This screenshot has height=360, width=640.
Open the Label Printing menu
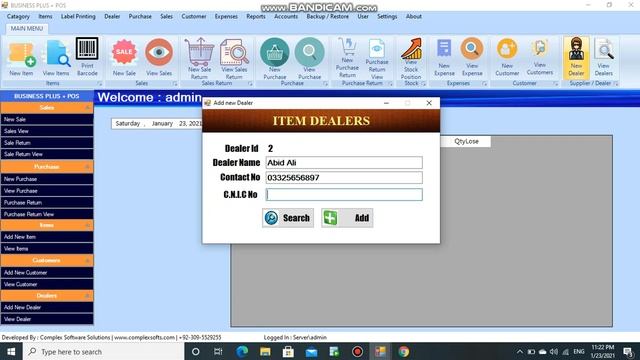click(78, 16)
